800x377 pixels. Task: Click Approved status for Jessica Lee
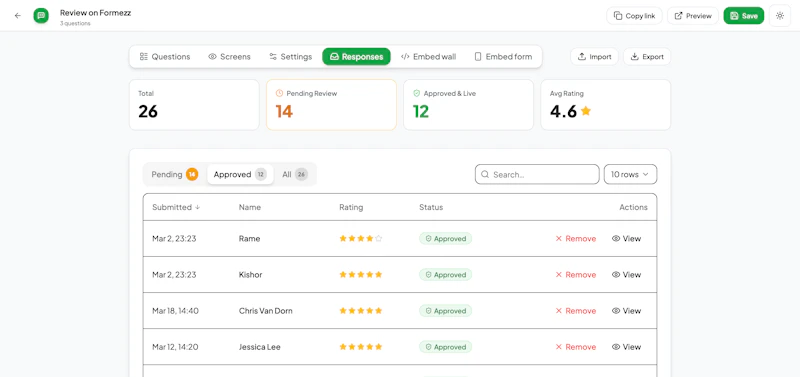[x=445, y=347]
